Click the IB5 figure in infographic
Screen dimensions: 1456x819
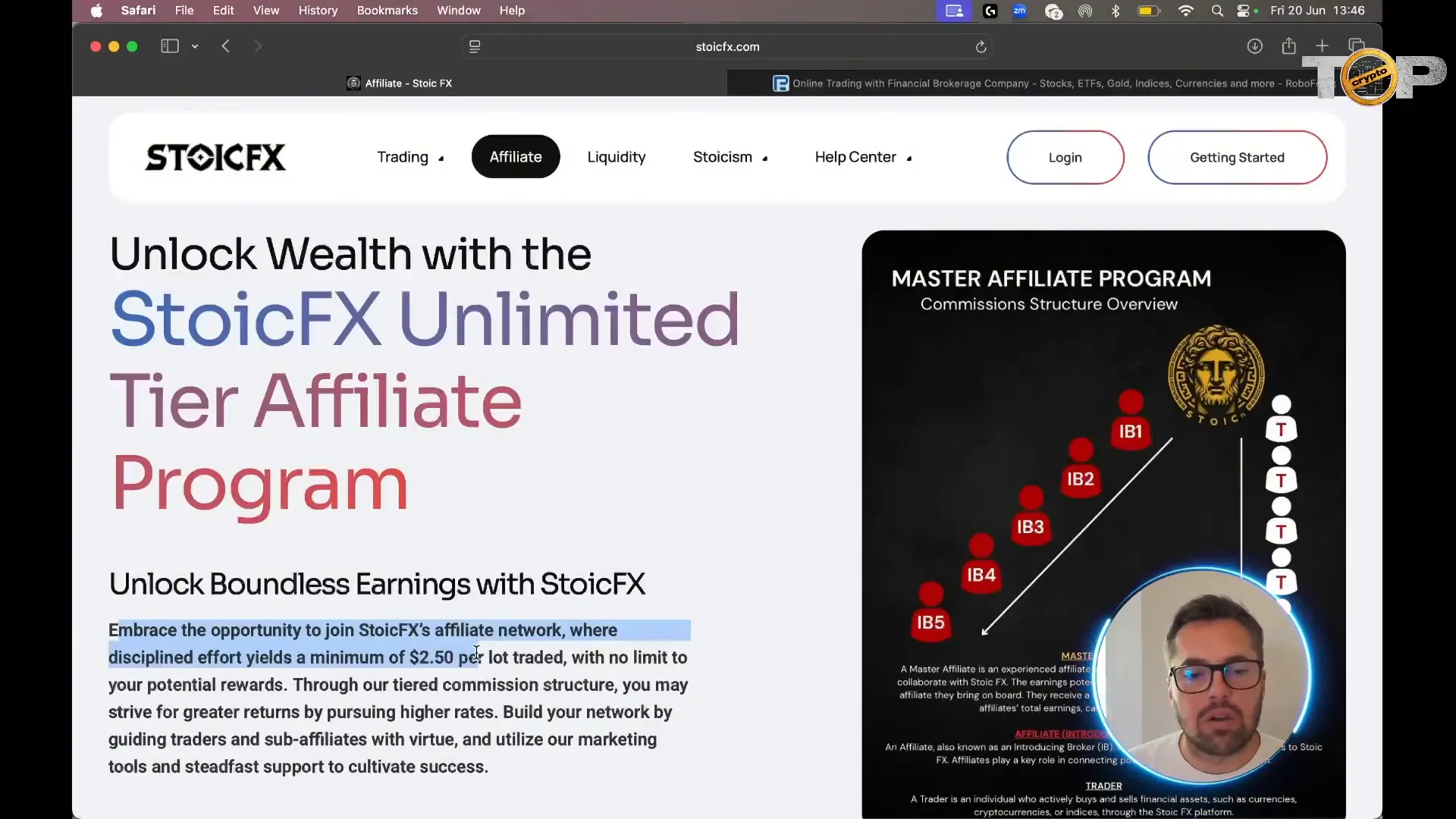[930, 610]
